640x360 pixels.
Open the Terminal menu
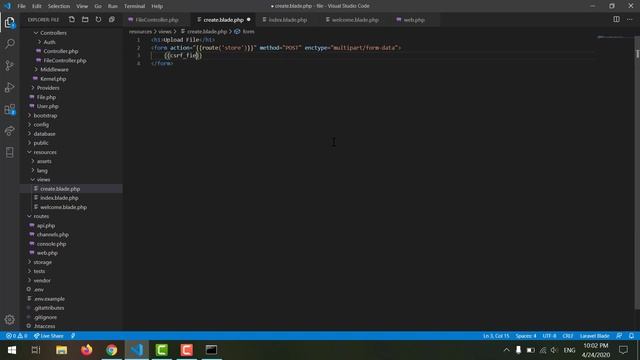(134, 6)
